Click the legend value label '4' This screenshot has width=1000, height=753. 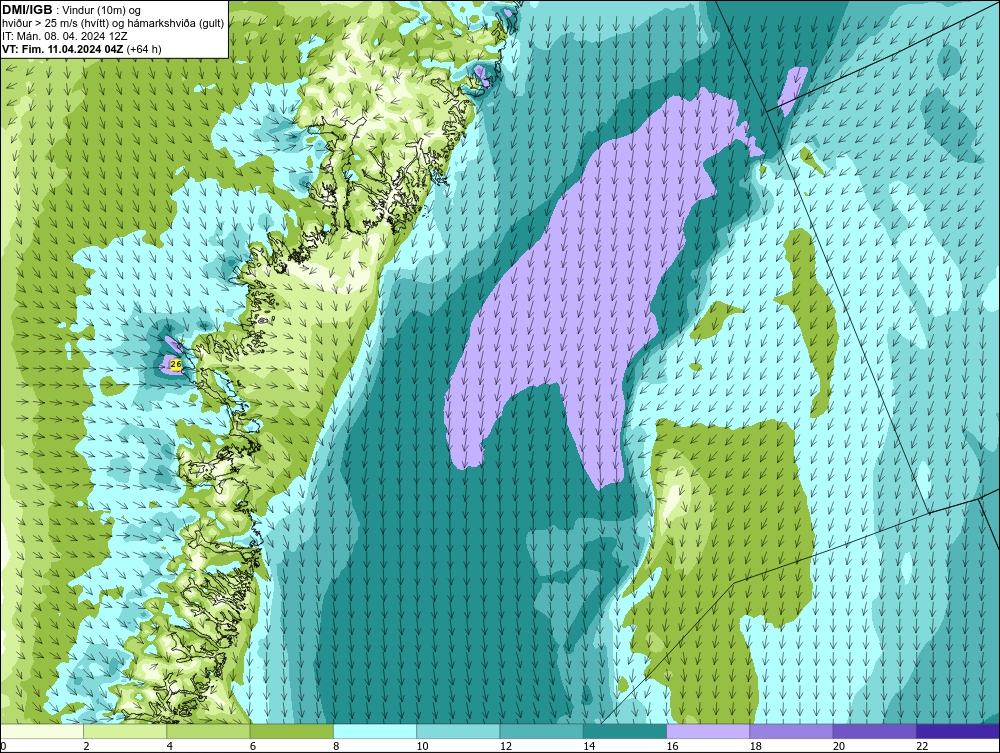tap(170, 746)
